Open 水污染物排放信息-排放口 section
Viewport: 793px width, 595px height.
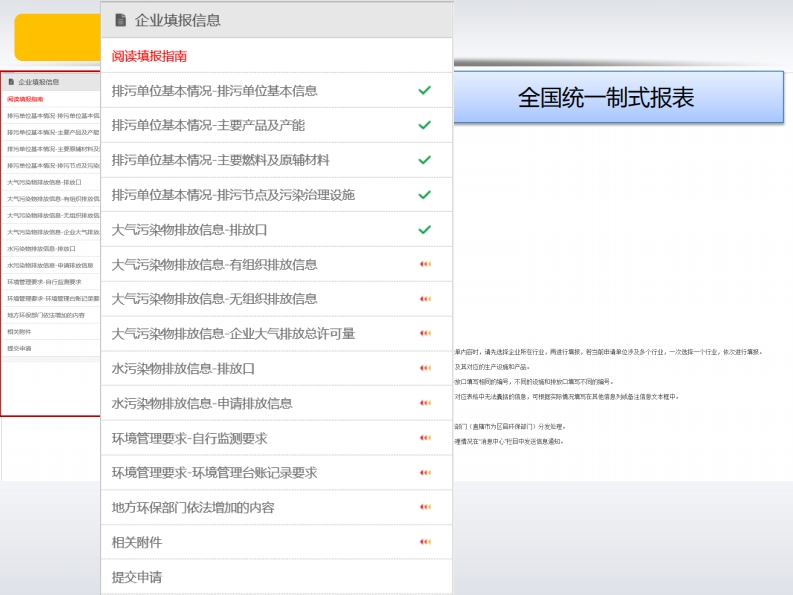click(x=183, y=369)
